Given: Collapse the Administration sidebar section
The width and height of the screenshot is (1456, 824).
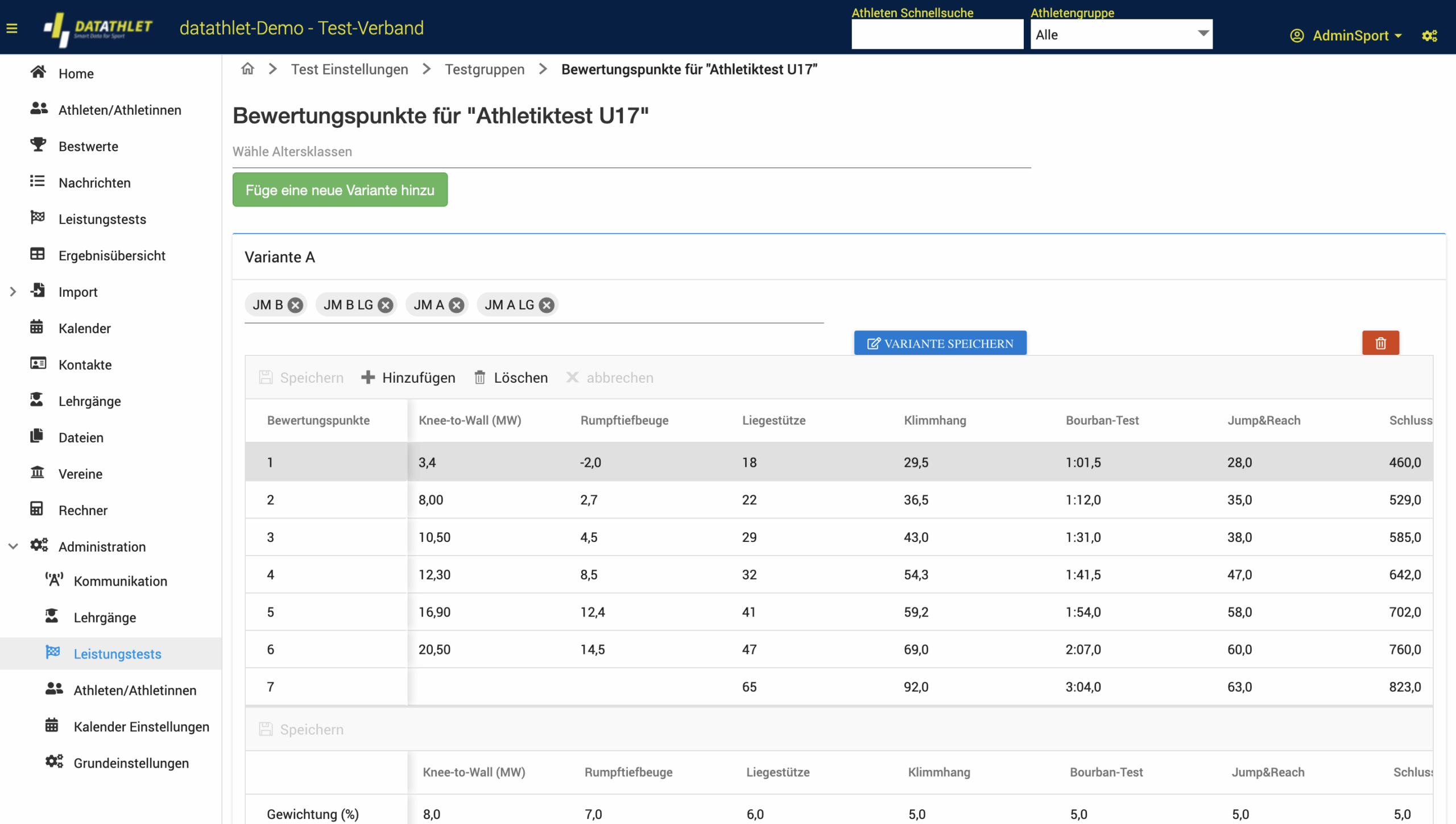Looking at the screenshot, I should click(13, 546).
